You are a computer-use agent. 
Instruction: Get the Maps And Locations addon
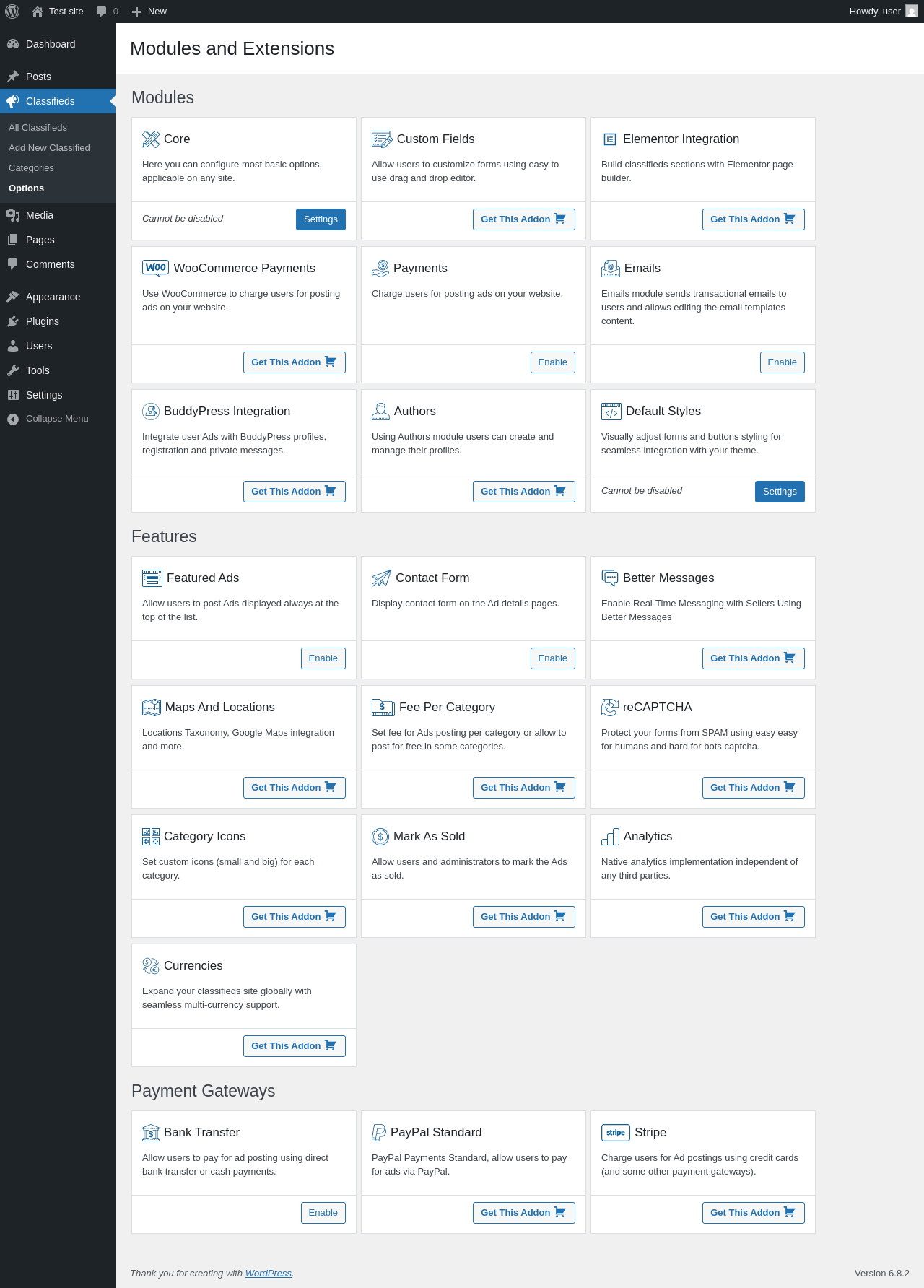click(x=295, y=788)
